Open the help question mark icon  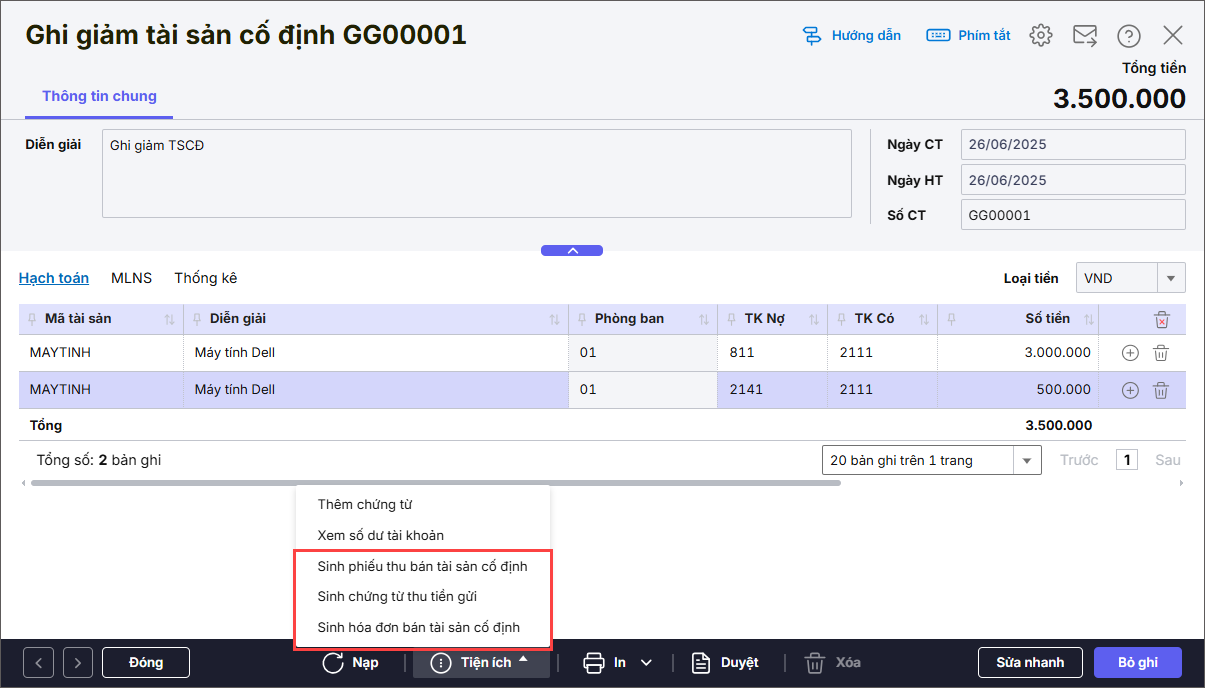pos(1129,35)
